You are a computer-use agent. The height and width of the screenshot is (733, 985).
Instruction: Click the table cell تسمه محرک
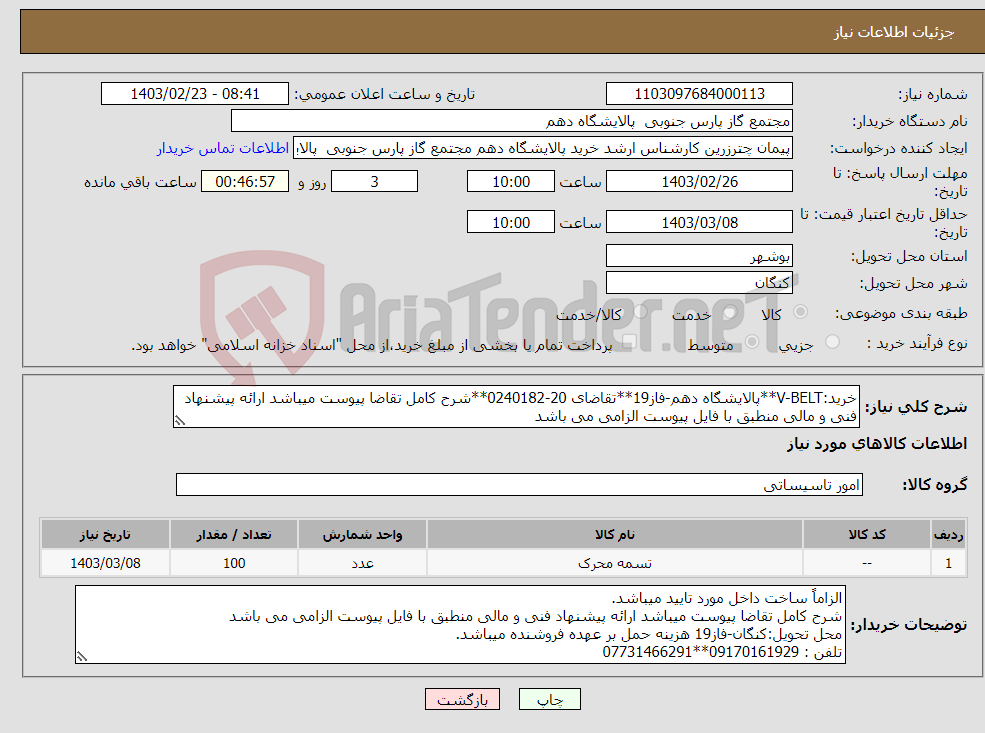615,563
